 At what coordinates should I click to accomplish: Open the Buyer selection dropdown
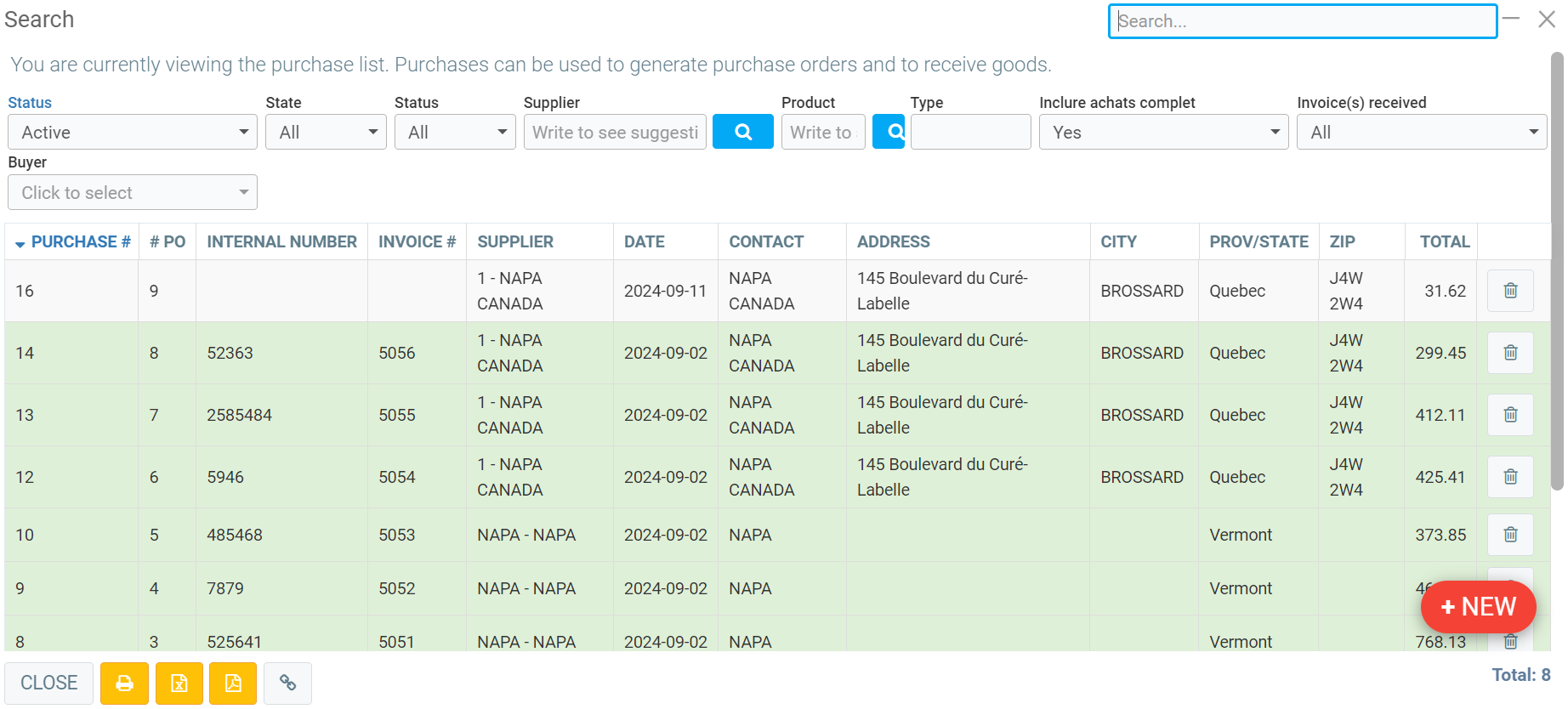[133, 193]
